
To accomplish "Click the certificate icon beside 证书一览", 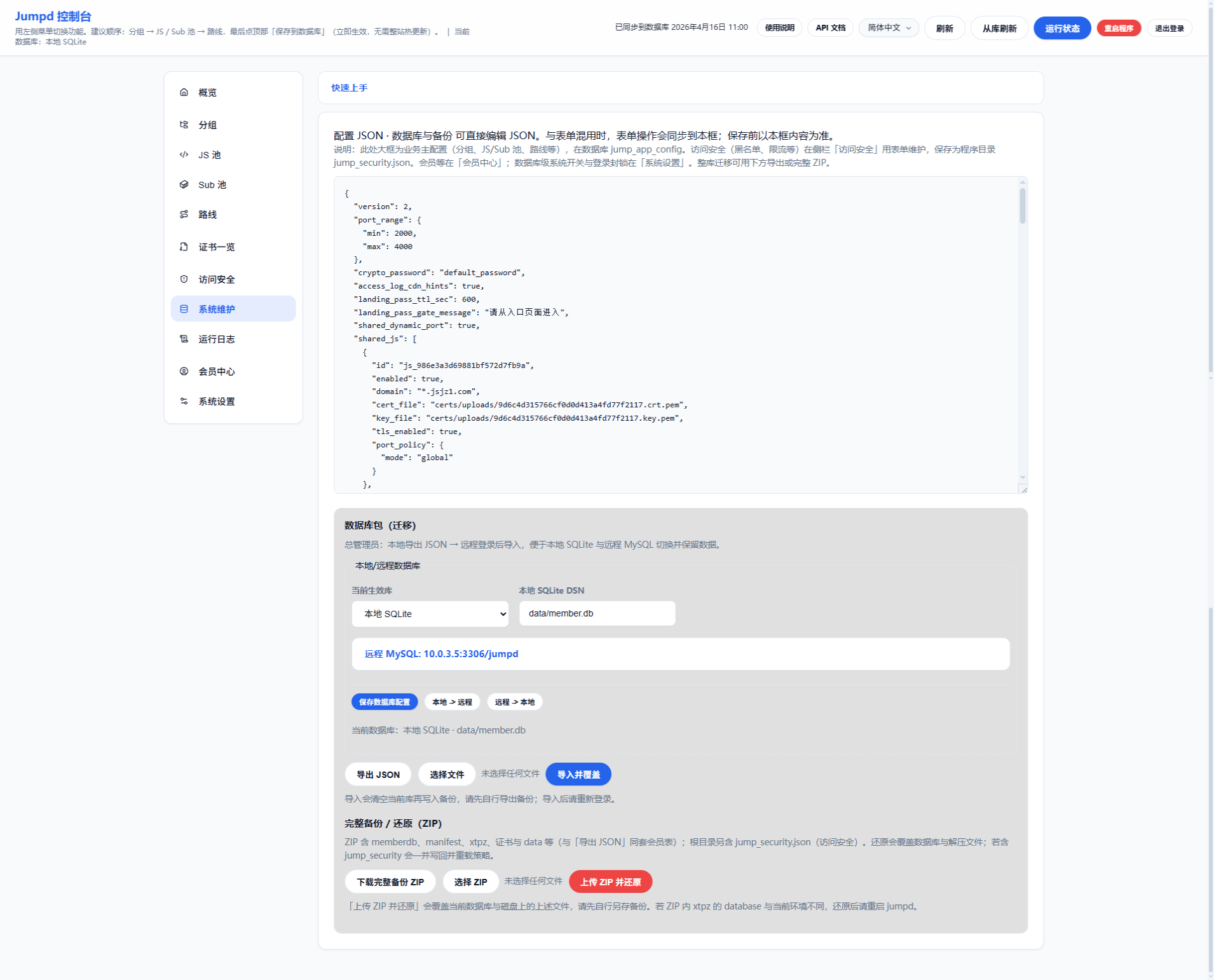I will pos(184,247).
